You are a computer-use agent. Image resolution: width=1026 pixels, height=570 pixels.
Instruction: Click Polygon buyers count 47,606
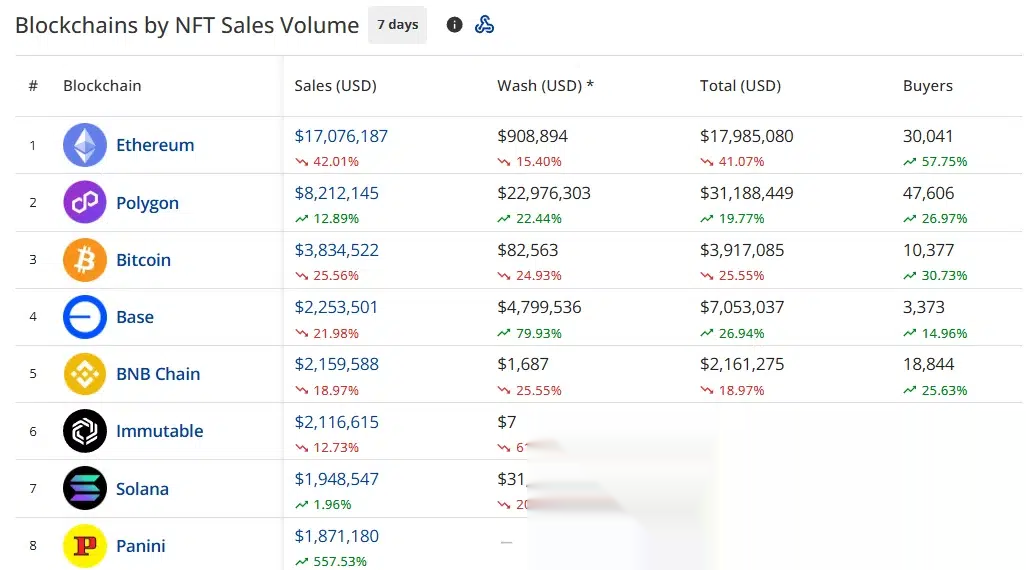929,193
